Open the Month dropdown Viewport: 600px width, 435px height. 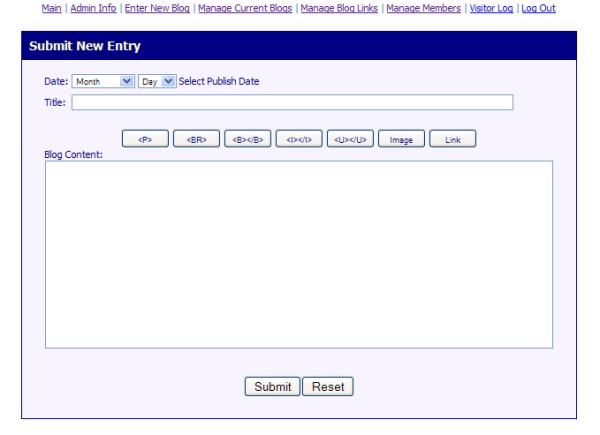[x=102, y=82]
